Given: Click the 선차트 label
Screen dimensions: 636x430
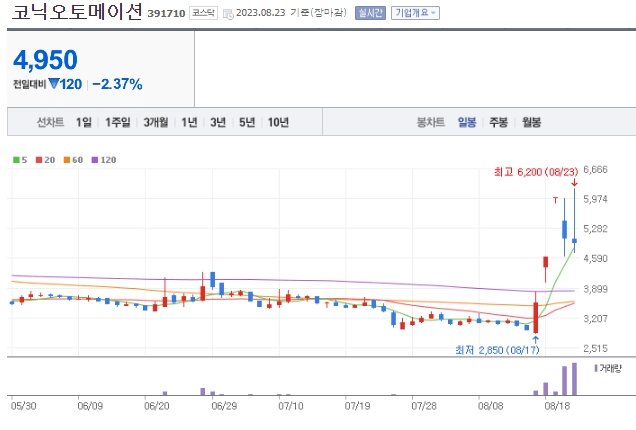Looking at the screenshot, I should point(50,122).
